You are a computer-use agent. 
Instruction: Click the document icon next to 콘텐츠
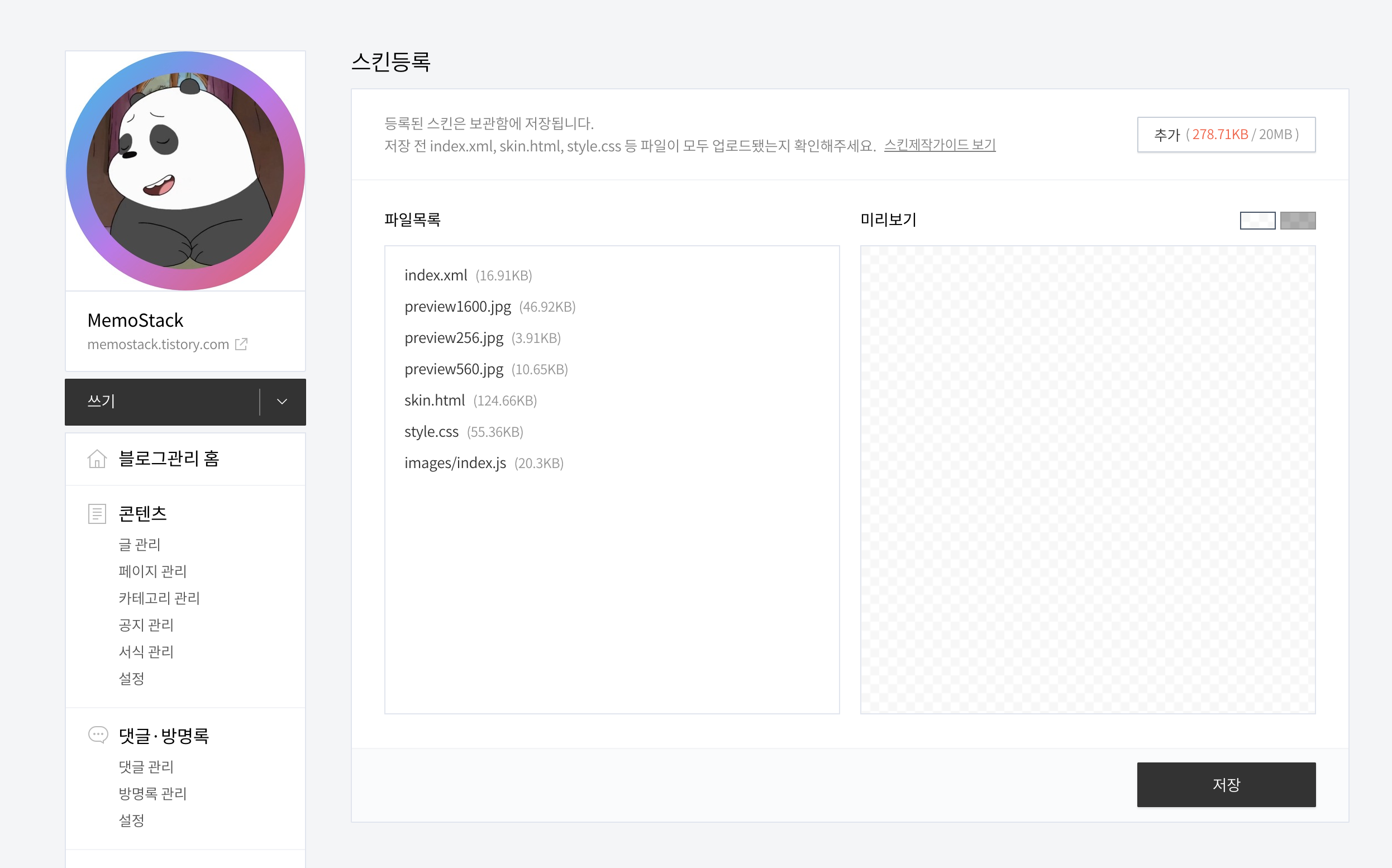pyautogui.click(x=97, y=513)
